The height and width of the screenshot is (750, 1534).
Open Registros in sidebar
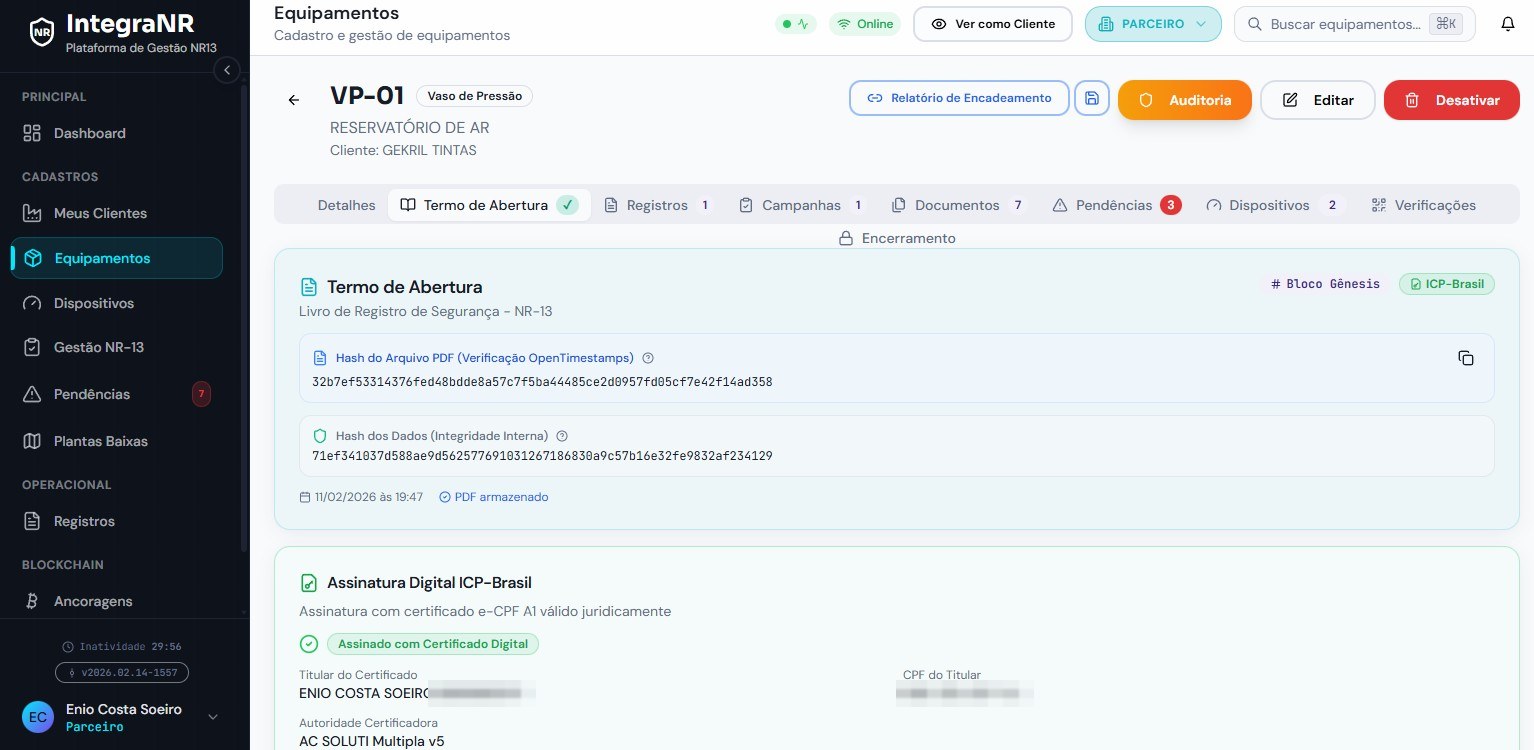[x=117, y=521]
